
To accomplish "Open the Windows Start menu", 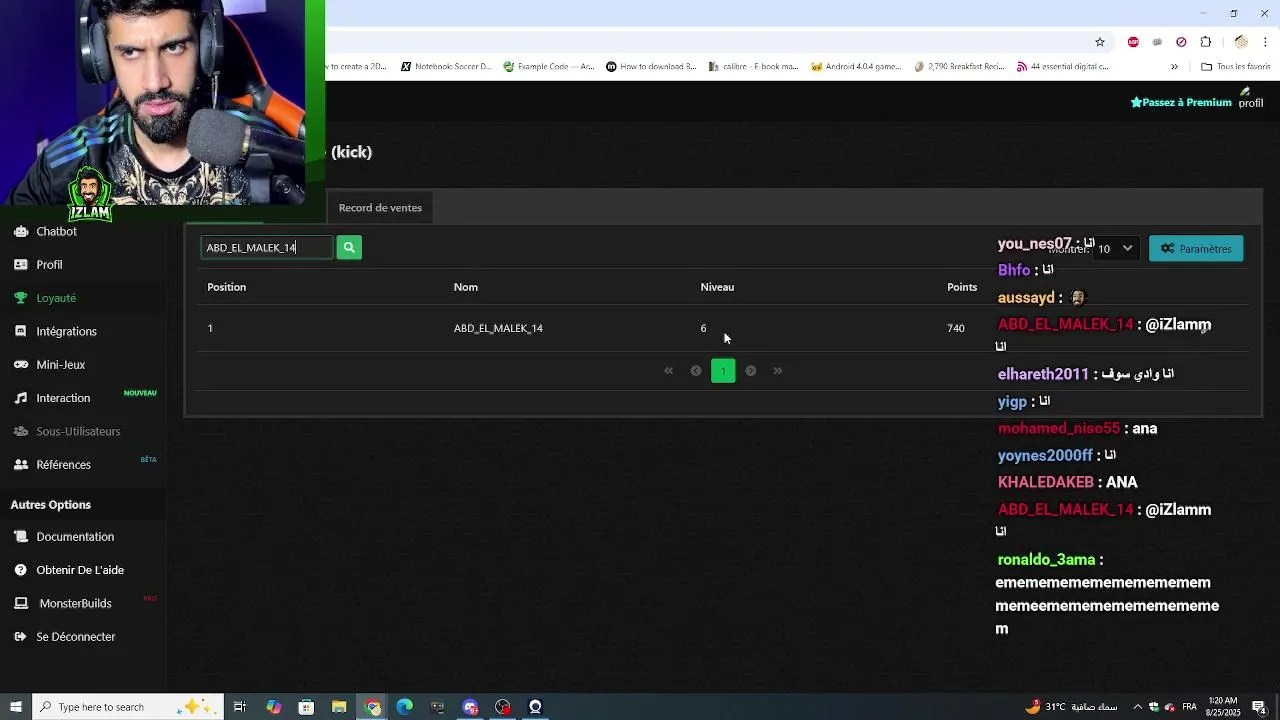I will (x=15, y=707).
